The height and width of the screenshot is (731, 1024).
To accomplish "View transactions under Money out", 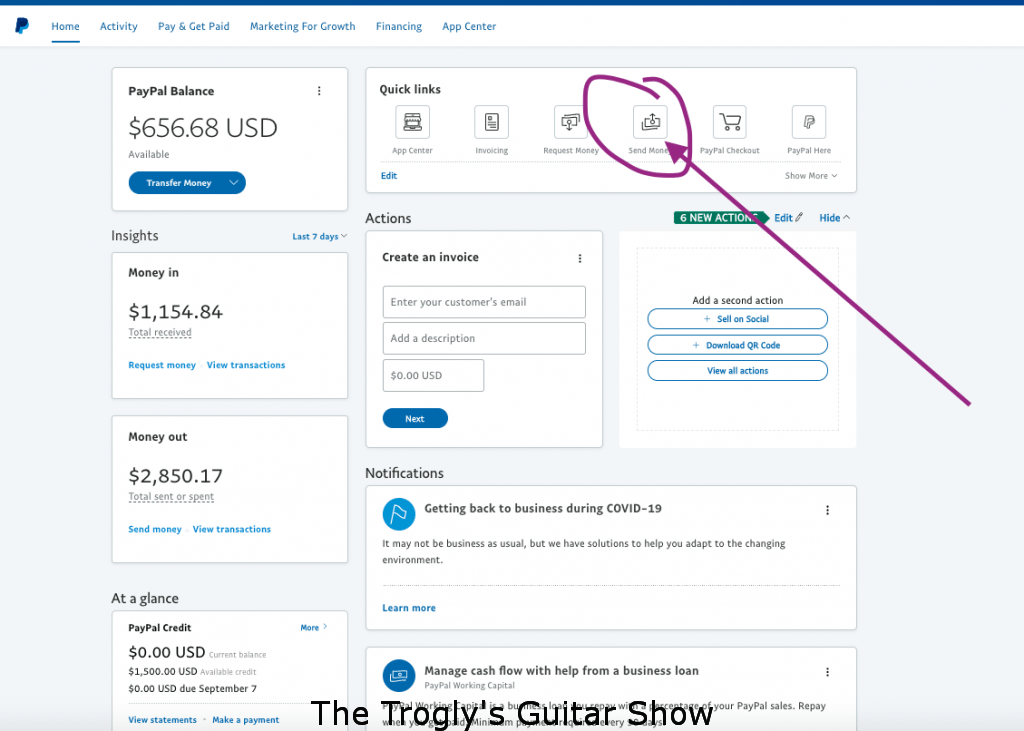I will click(x=231, y=529).
